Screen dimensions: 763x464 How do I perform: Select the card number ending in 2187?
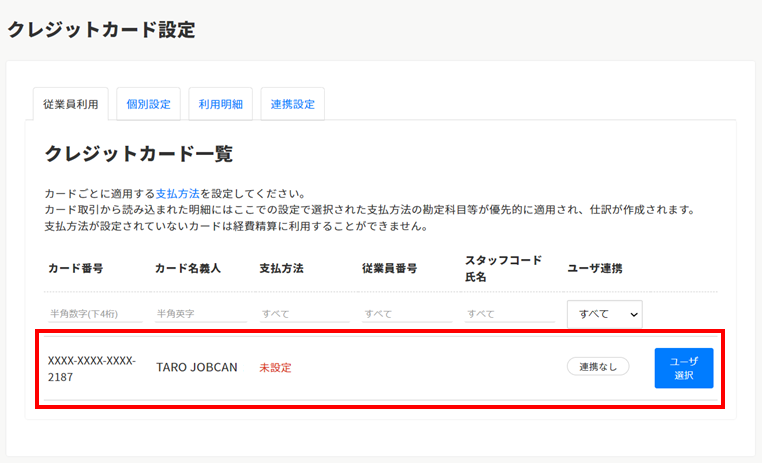pos(92,367)
